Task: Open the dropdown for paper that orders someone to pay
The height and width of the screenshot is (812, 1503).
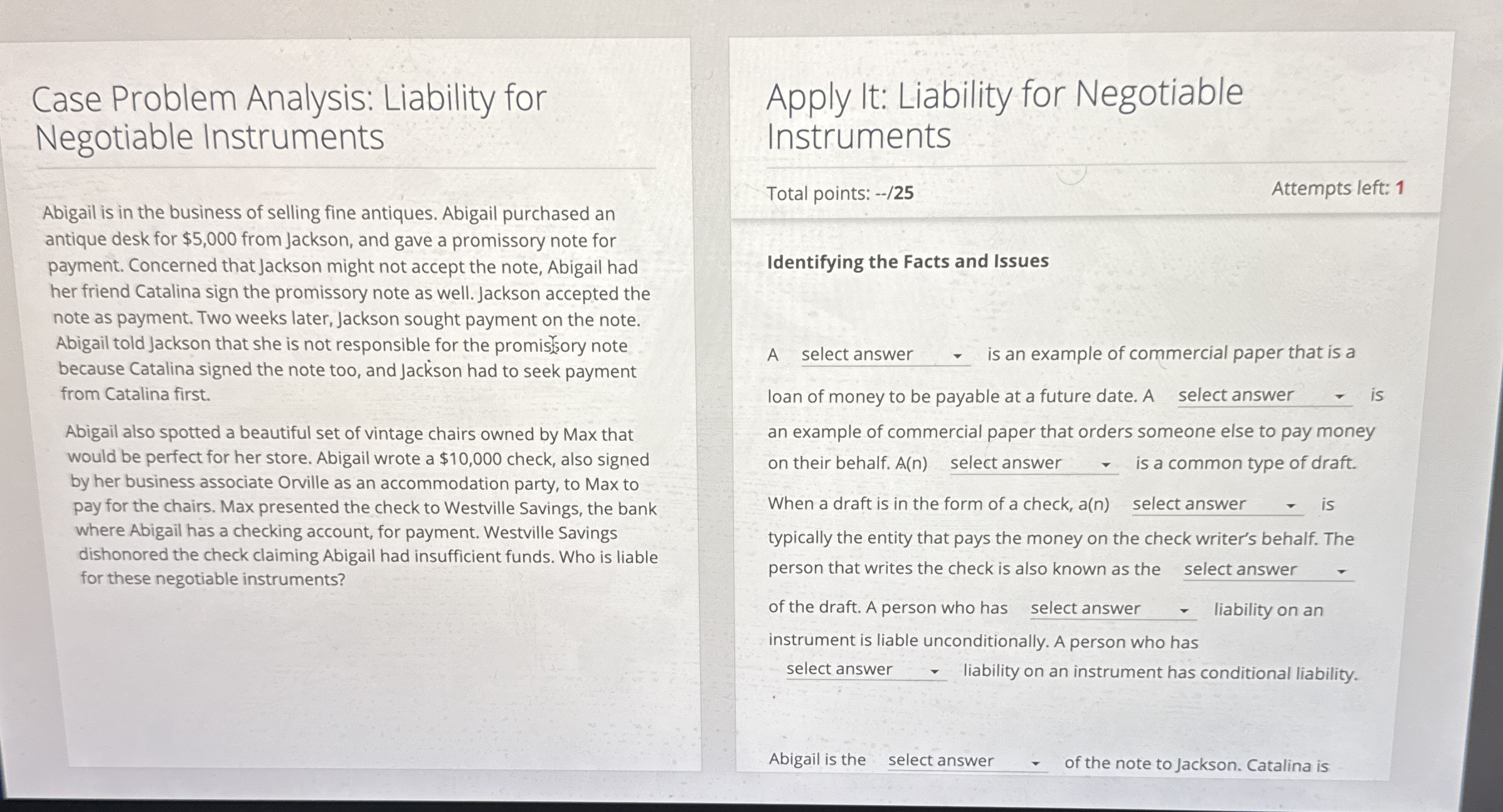Action: 1259,395
